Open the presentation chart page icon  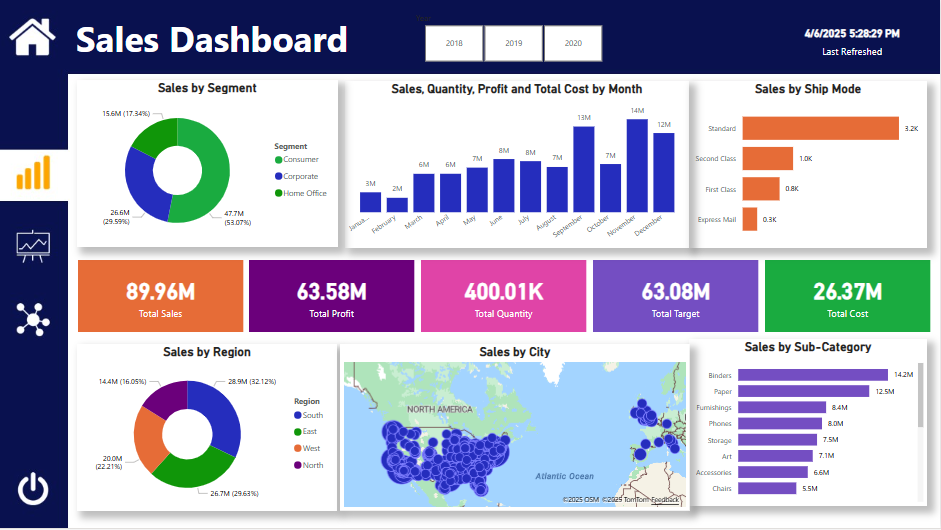point(33,246)
